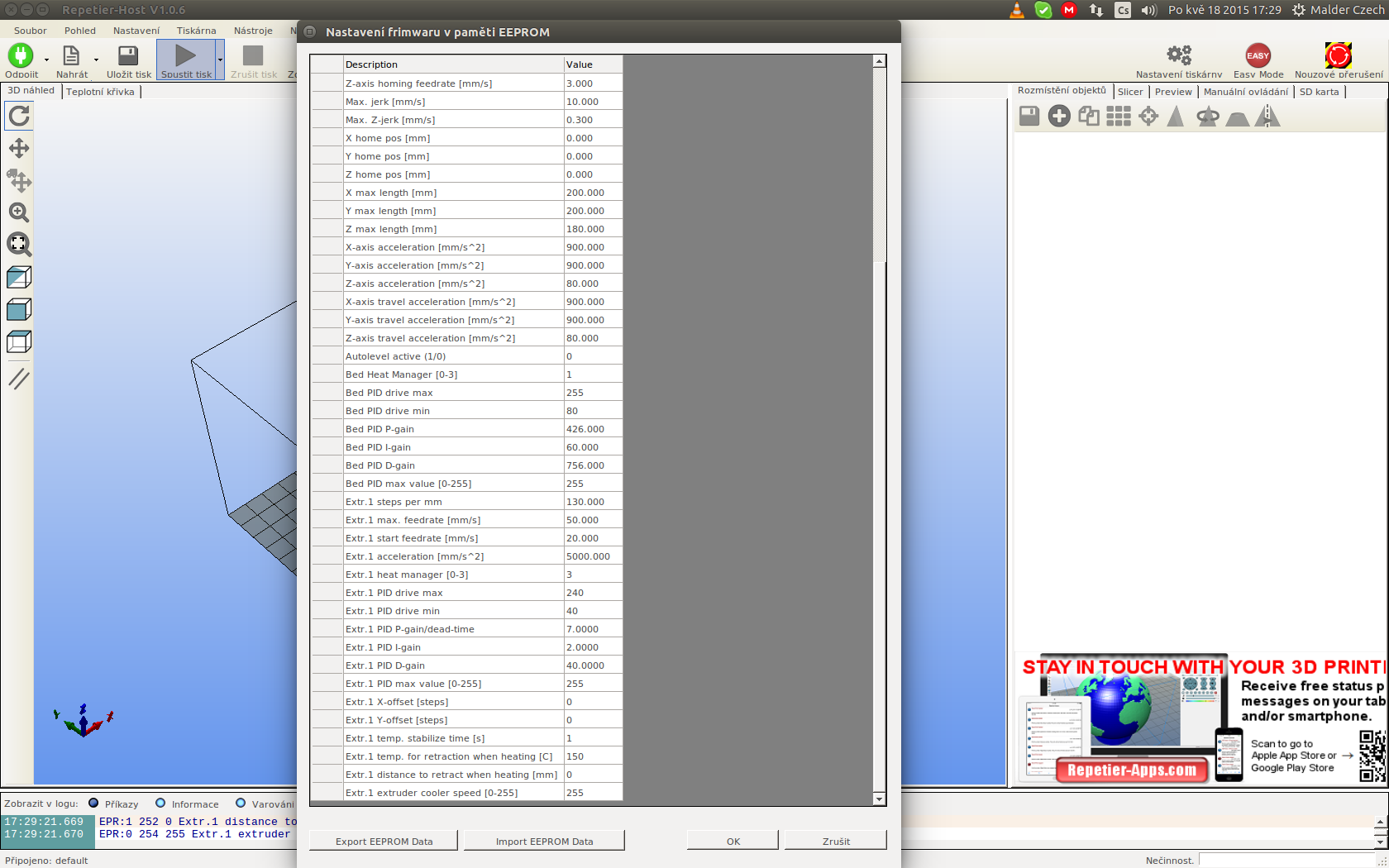Expand the dropdown arrow beside Odpojit

tap(46, 60)
